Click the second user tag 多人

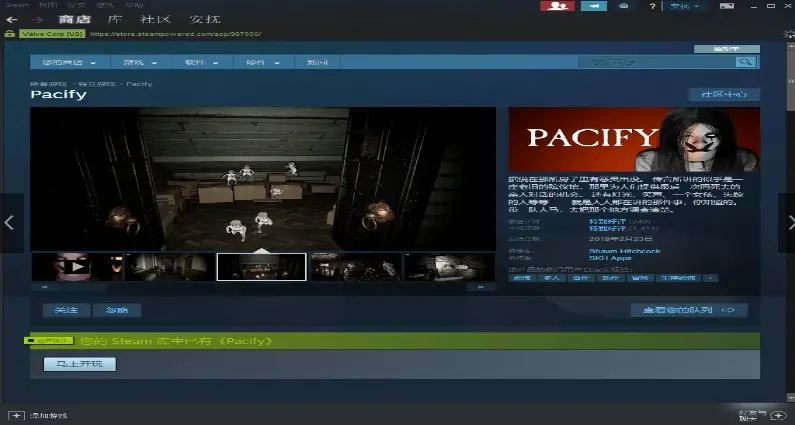pyautogui.click(x=551, y=278)
